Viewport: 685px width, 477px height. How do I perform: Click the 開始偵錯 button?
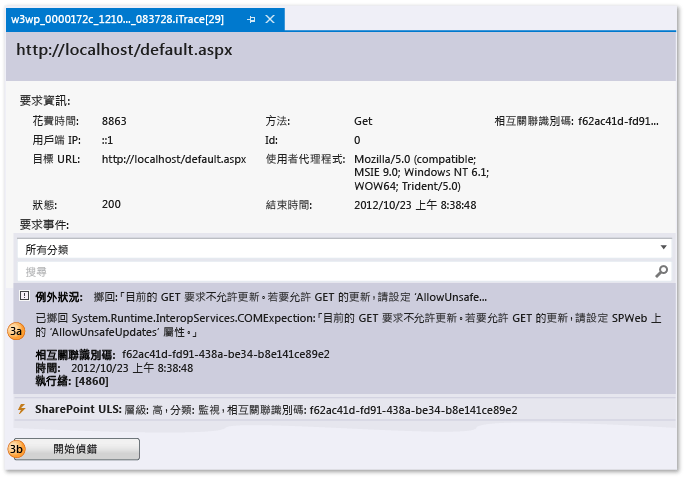click(x=77, y=449)
